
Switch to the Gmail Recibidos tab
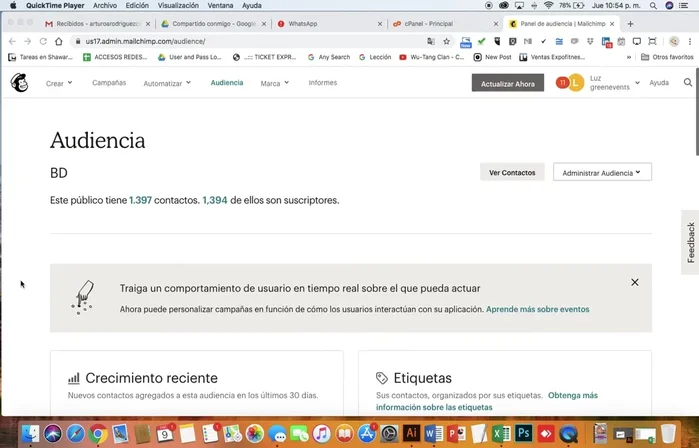97,24
